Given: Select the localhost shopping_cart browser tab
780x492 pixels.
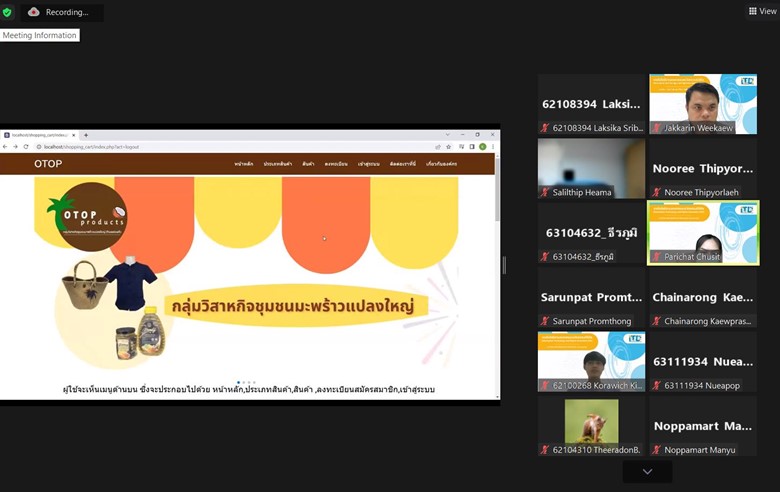Looking at the screenshot, I should (x=39, y=135).
